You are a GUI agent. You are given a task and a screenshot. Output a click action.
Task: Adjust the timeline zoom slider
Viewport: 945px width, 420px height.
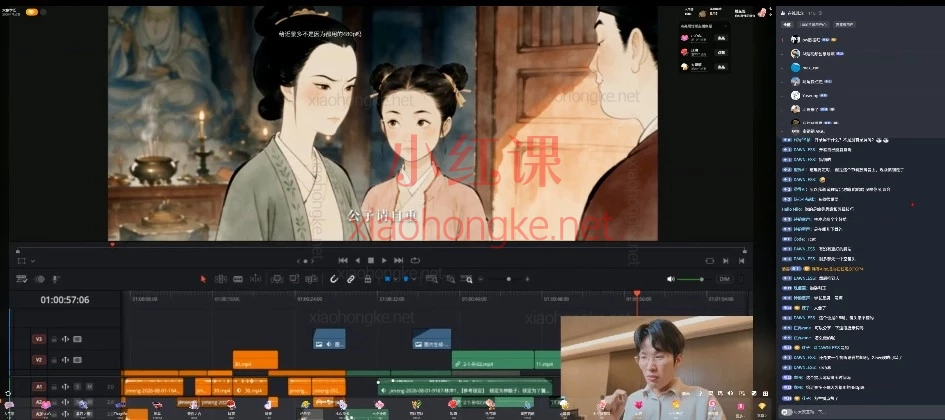coord(508,279)
